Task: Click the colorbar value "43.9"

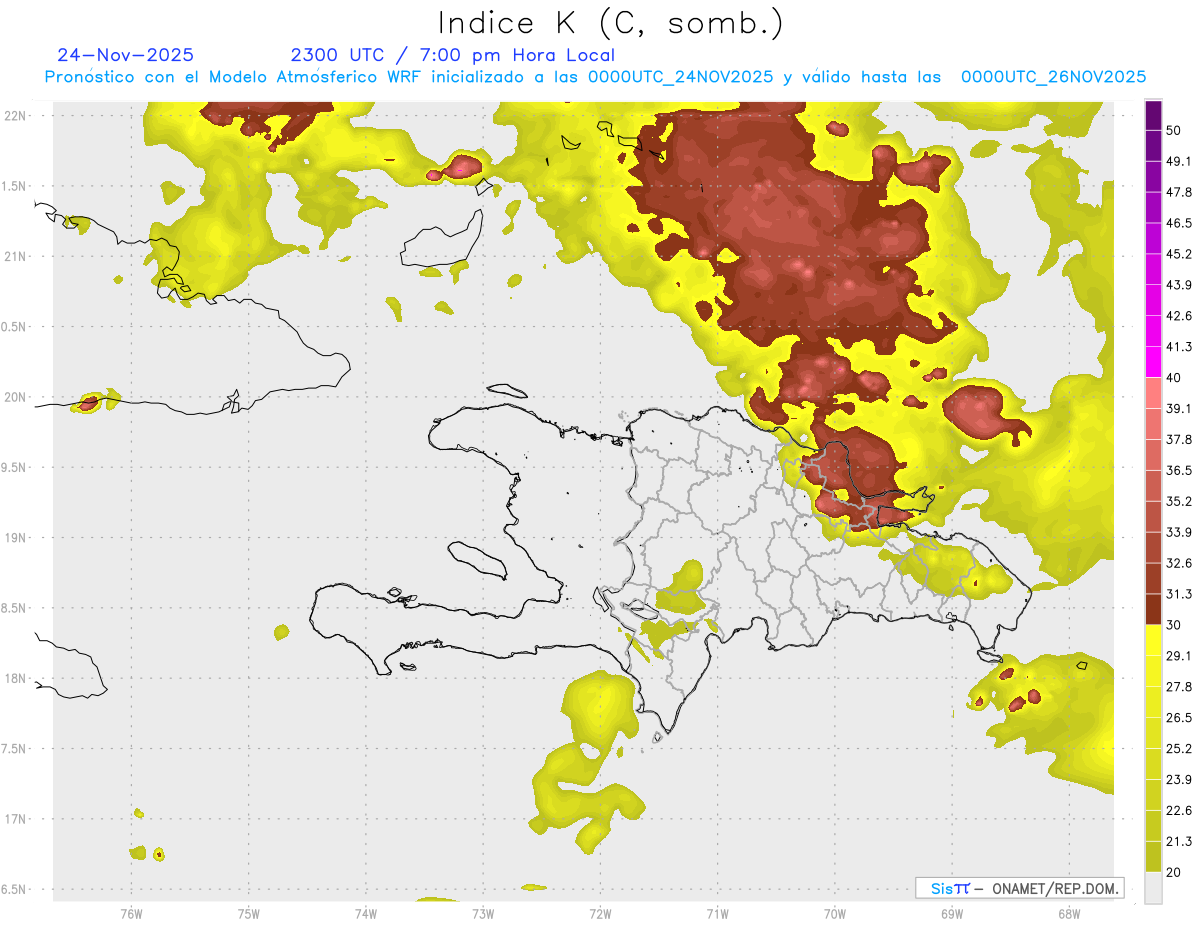Action: [1179, 285]
